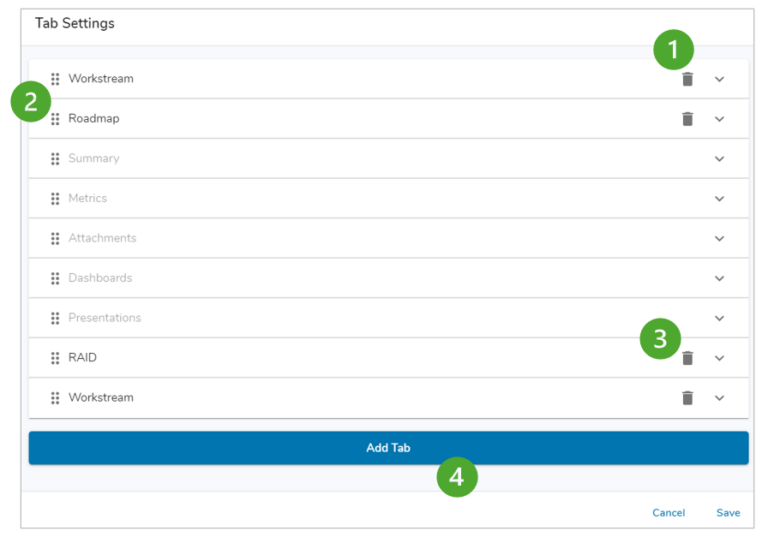This screenshot has width=768, height=537.
Task: Expand the Workstream row above Roadmap
Action: click(x=720, y=79)
